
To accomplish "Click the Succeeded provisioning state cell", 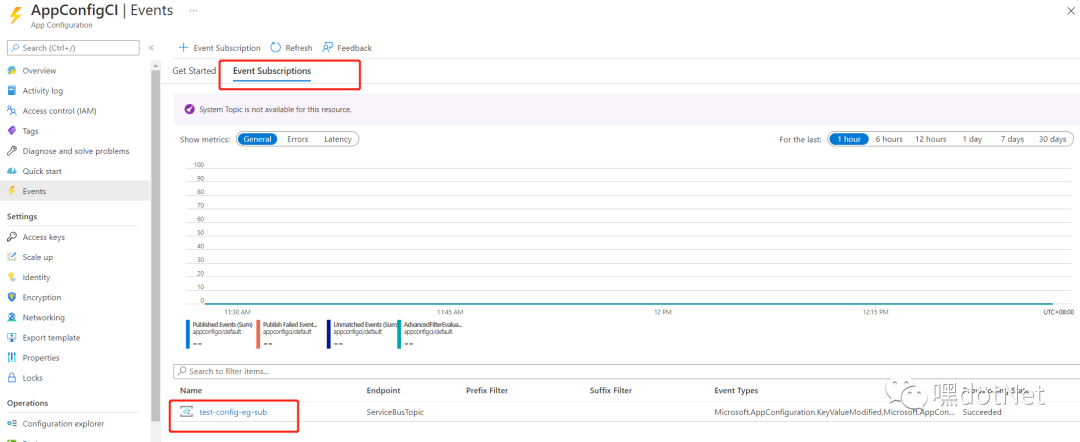I will pyautogui.click(x=982, y=412).
